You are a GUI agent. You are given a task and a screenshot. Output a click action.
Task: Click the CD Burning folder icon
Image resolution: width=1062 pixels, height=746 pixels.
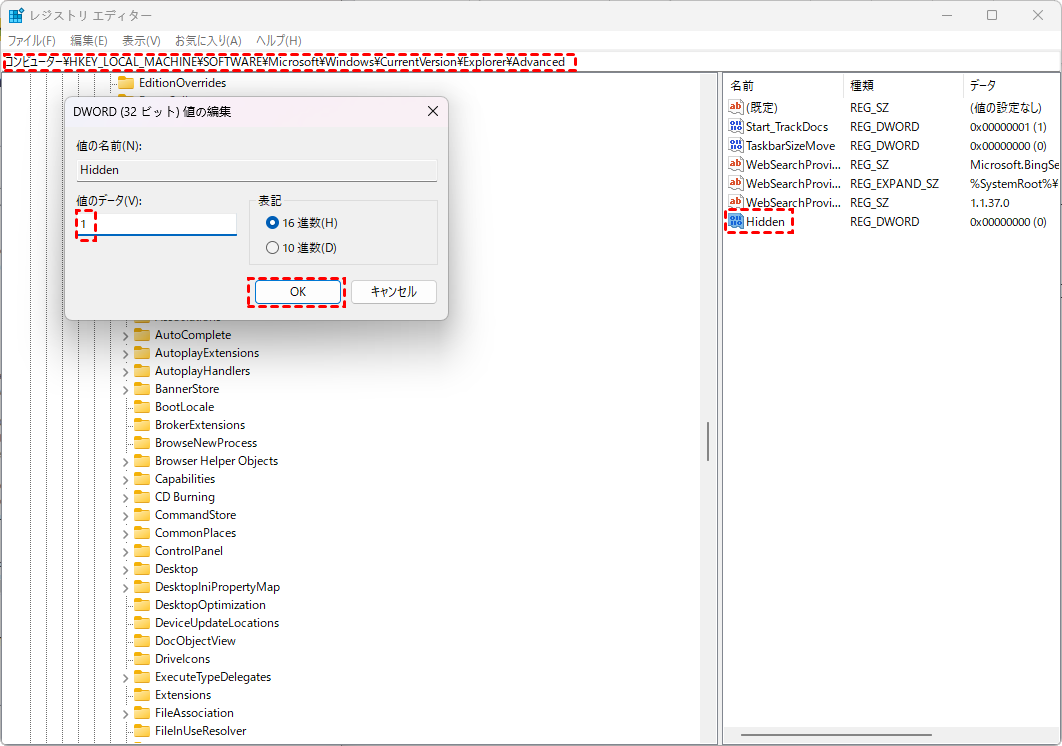coord(141,497)
